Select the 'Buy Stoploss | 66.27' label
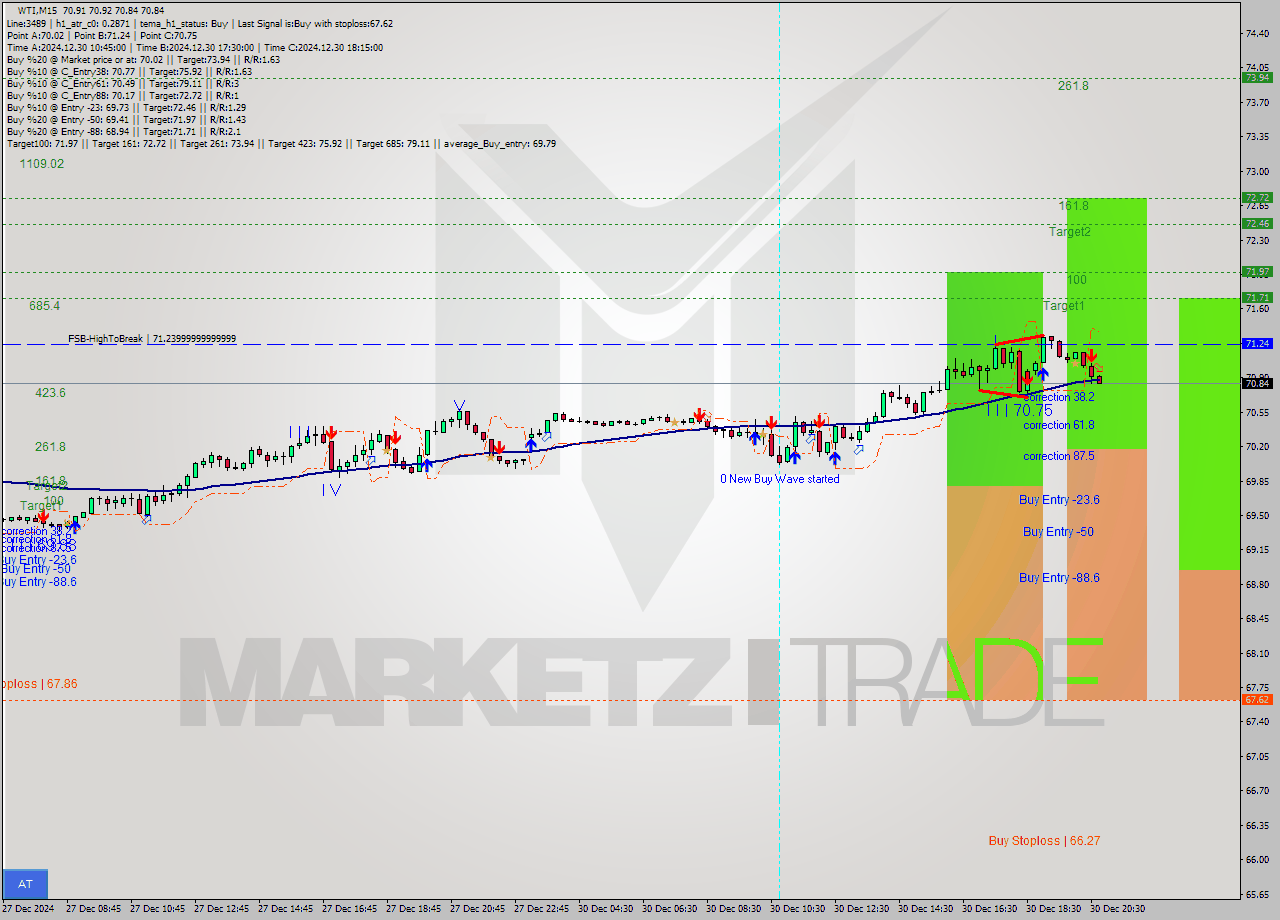 click(x=1044, y=841)
